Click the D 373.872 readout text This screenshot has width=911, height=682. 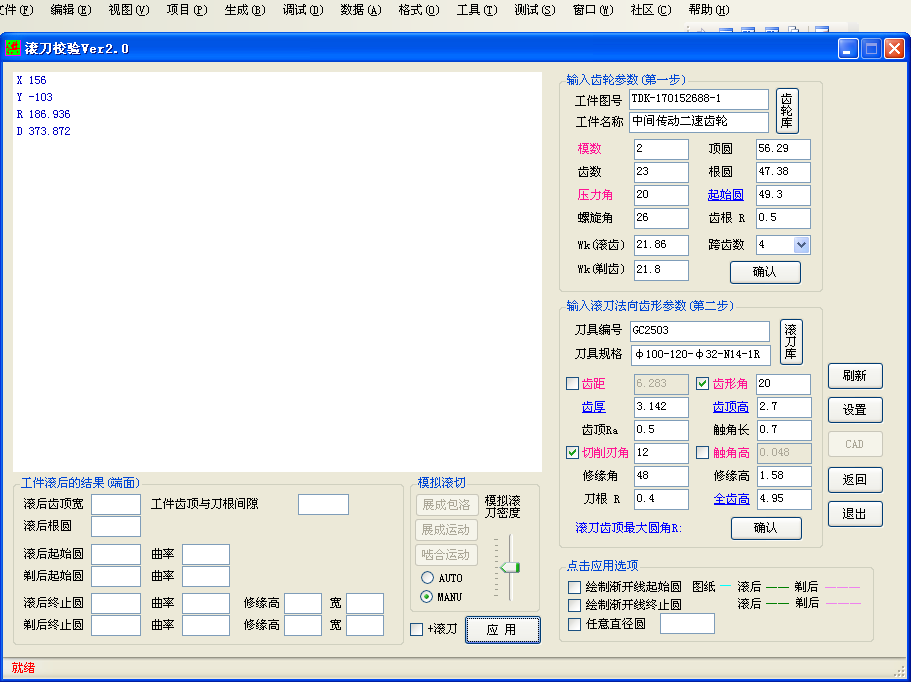click(44, 131)
